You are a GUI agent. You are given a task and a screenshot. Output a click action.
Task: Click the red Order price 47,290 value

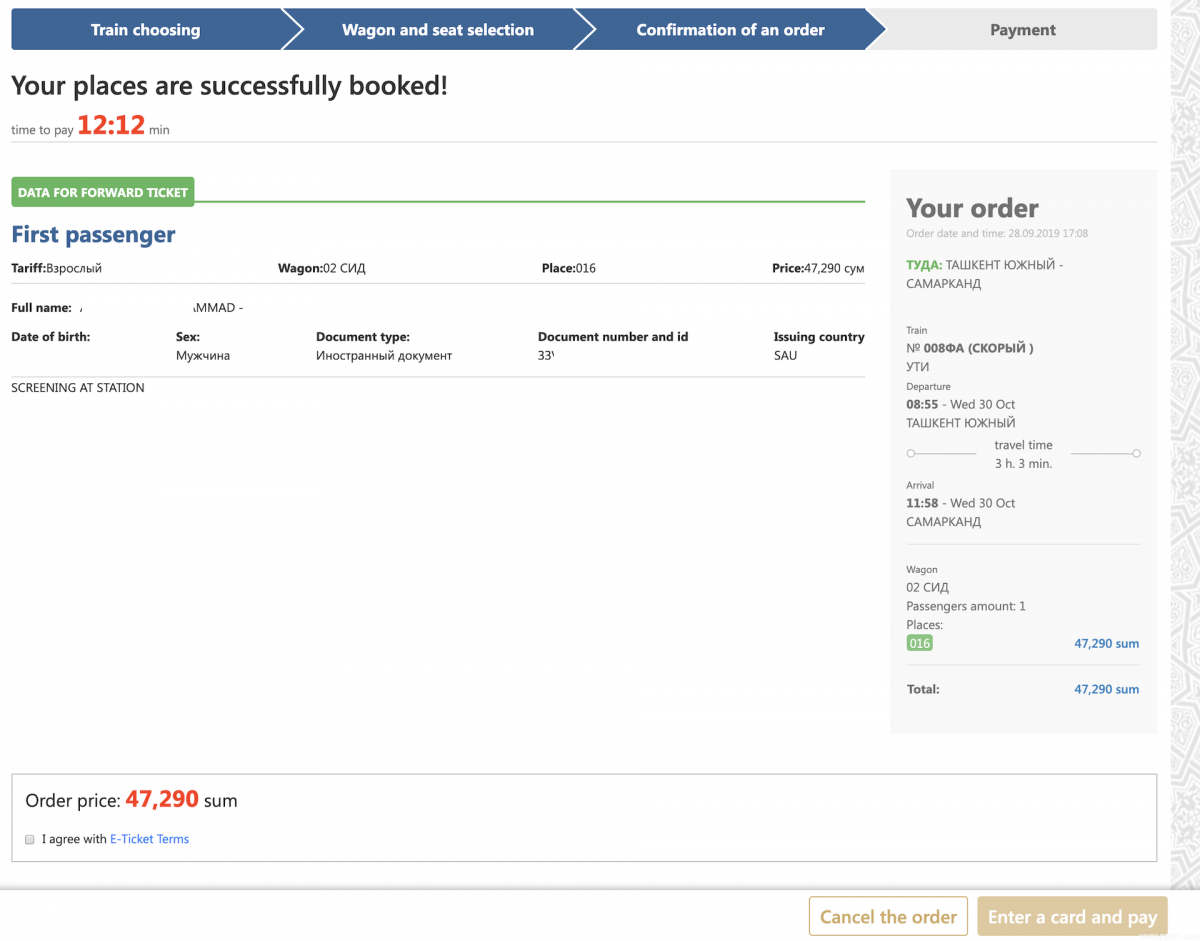[162, 800]
